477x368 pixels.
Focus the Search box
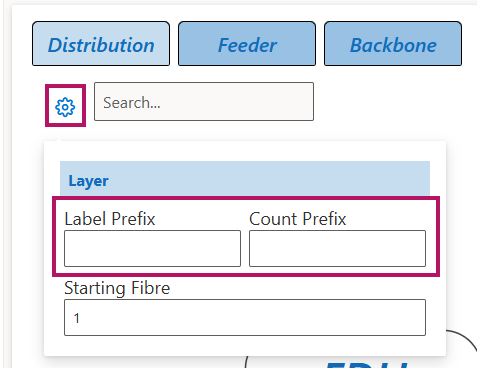[204, 102]
